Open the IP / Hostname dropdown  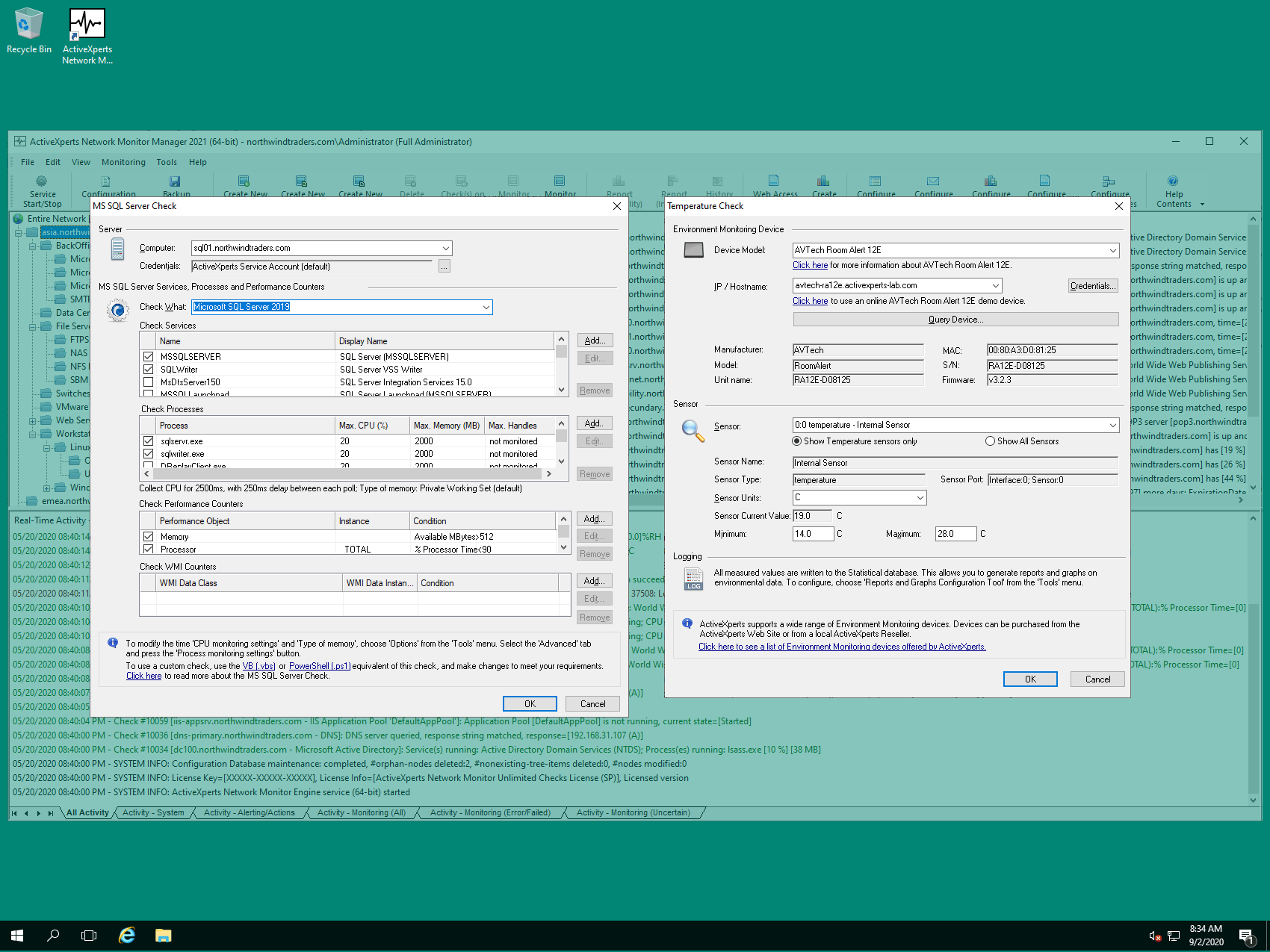click(x=996, y=286)
